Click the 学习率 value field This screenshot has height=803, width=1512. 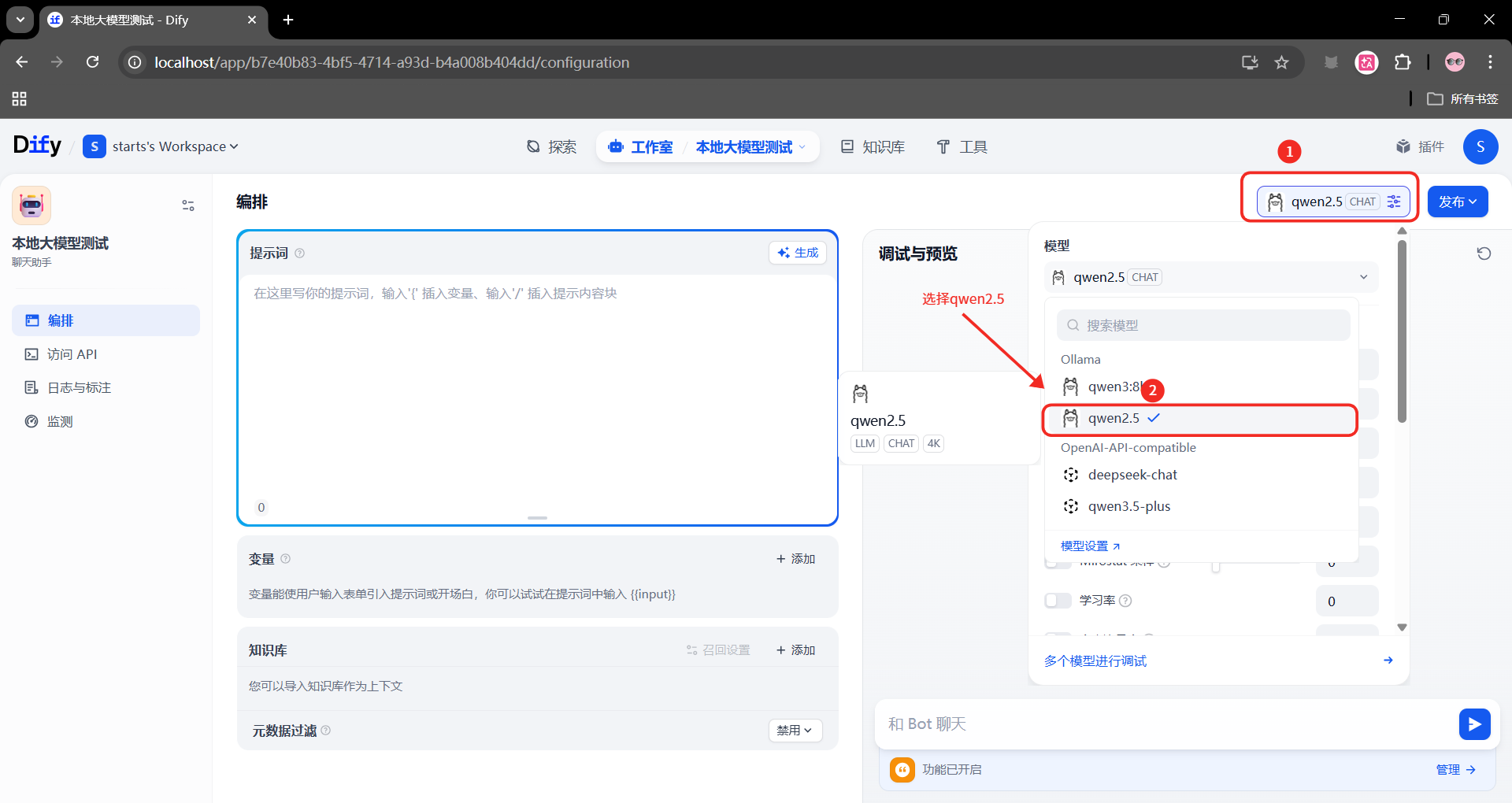[1347, 601]
